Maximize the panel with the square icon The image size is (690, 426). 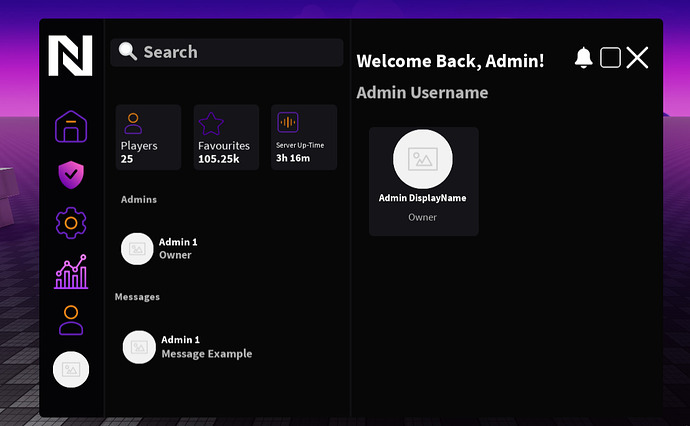pyautogui.click(x=610, y=58)
